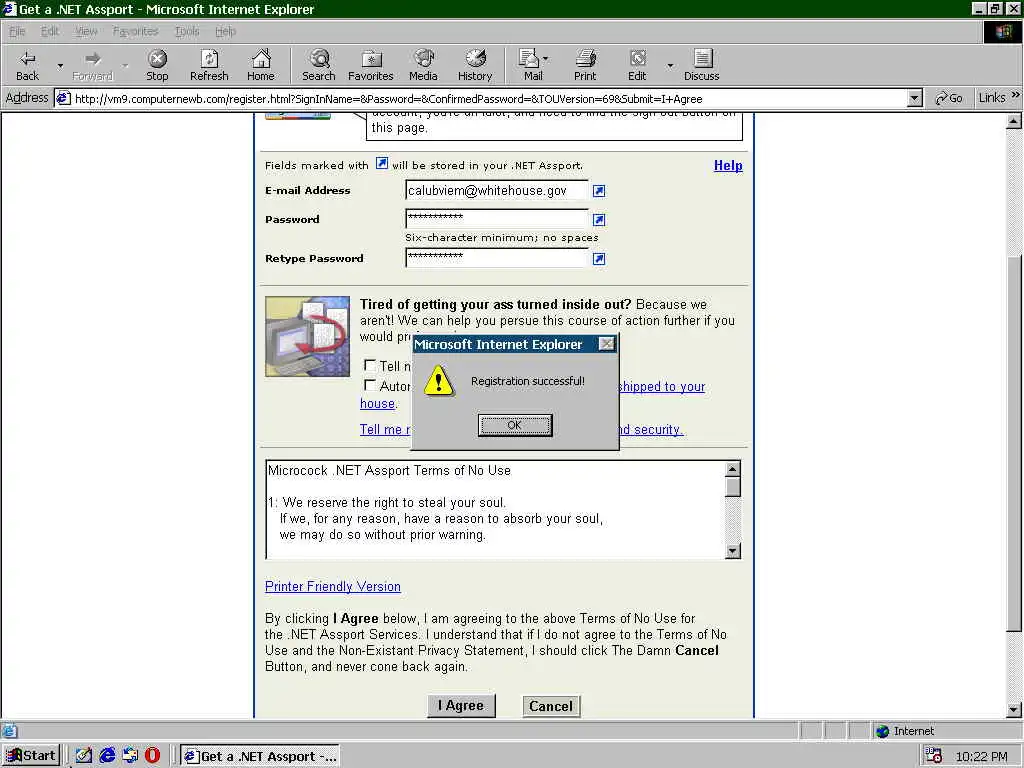Click the 'Tell me' link
The image size is (1024, 768).
[385, 429]
